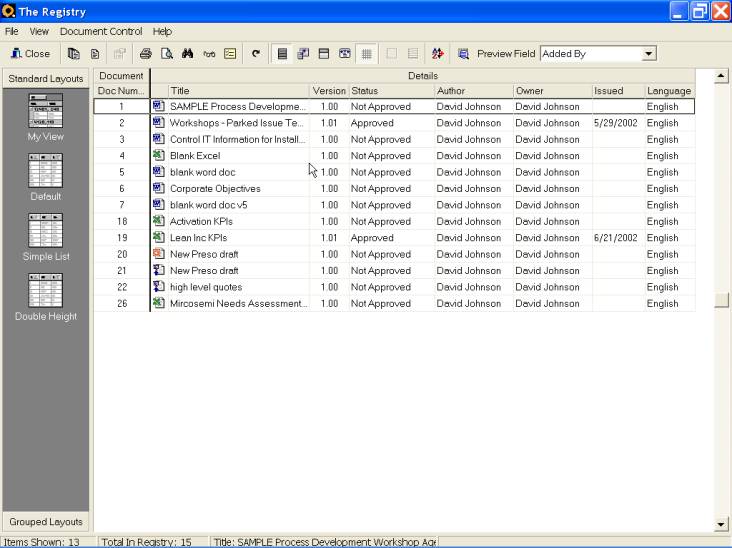
Task: Click the PowerPoint icon in row 20
Action: point(159,253)
